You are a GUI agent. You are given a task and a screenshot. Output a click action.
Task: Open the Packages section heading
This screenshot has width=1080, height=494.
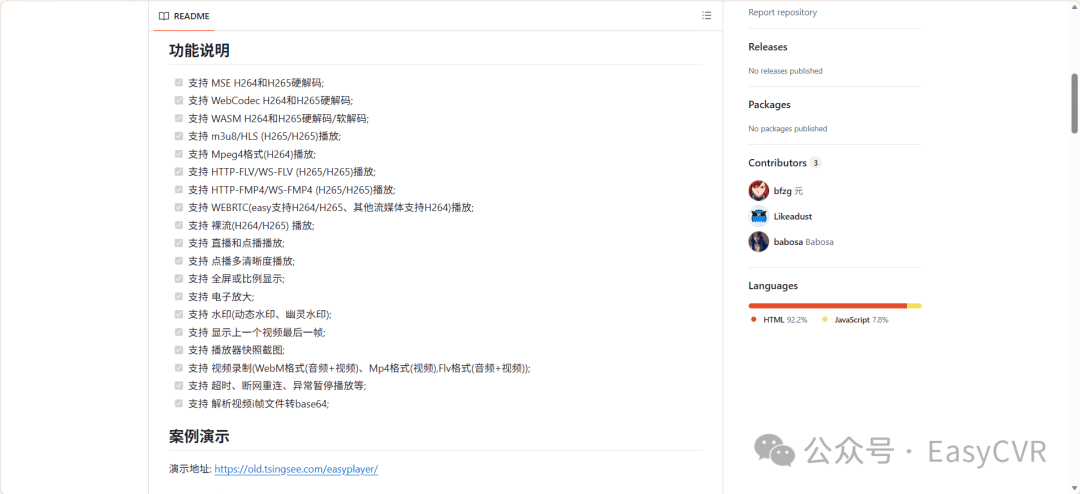click(769, 105)
